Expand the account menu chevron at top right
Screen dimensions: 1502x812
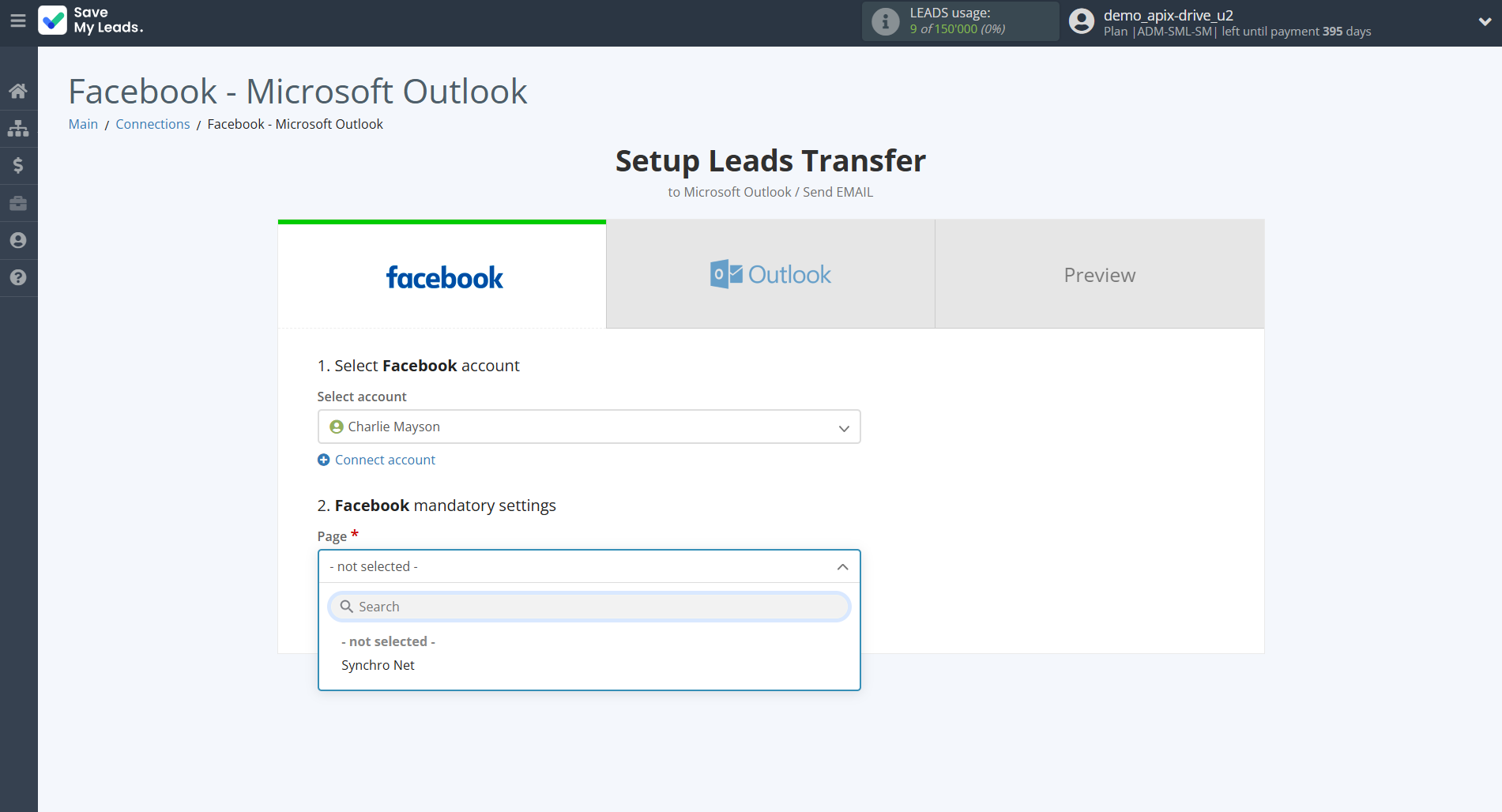1484,21
